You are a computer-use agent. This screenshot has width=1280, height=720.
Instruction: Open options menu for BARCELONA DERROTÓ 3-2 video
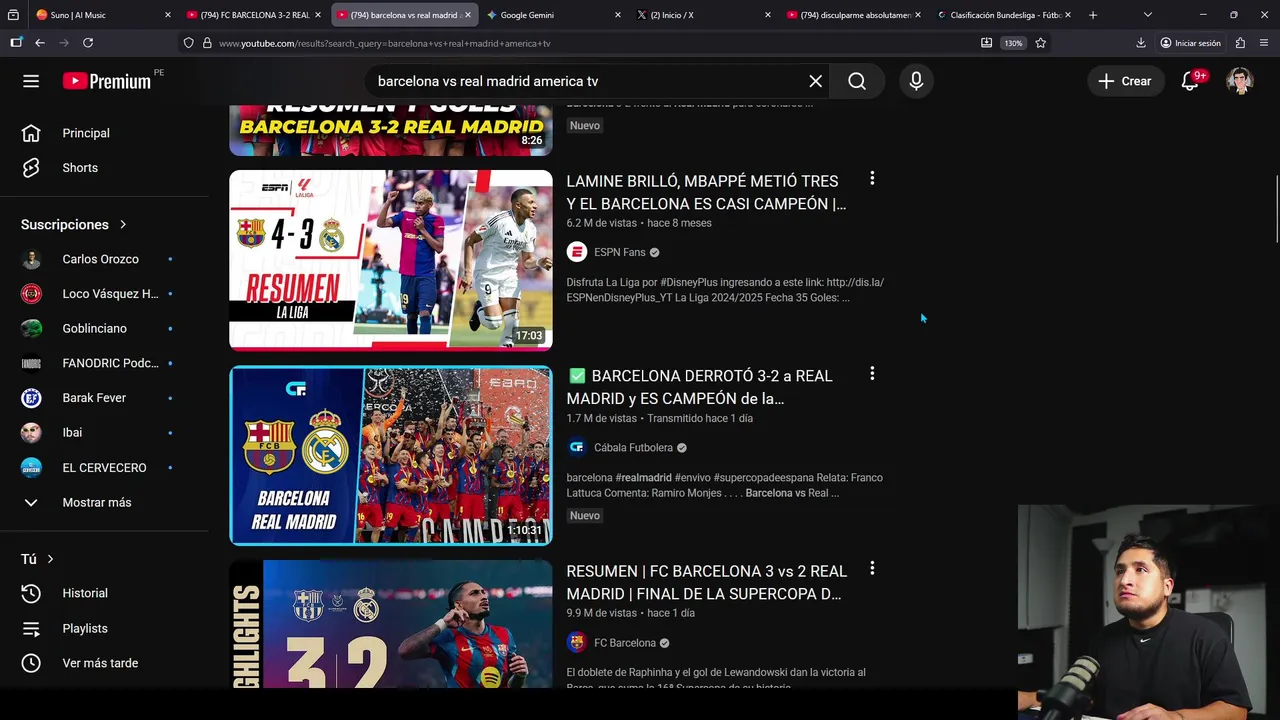pos(872,374)
